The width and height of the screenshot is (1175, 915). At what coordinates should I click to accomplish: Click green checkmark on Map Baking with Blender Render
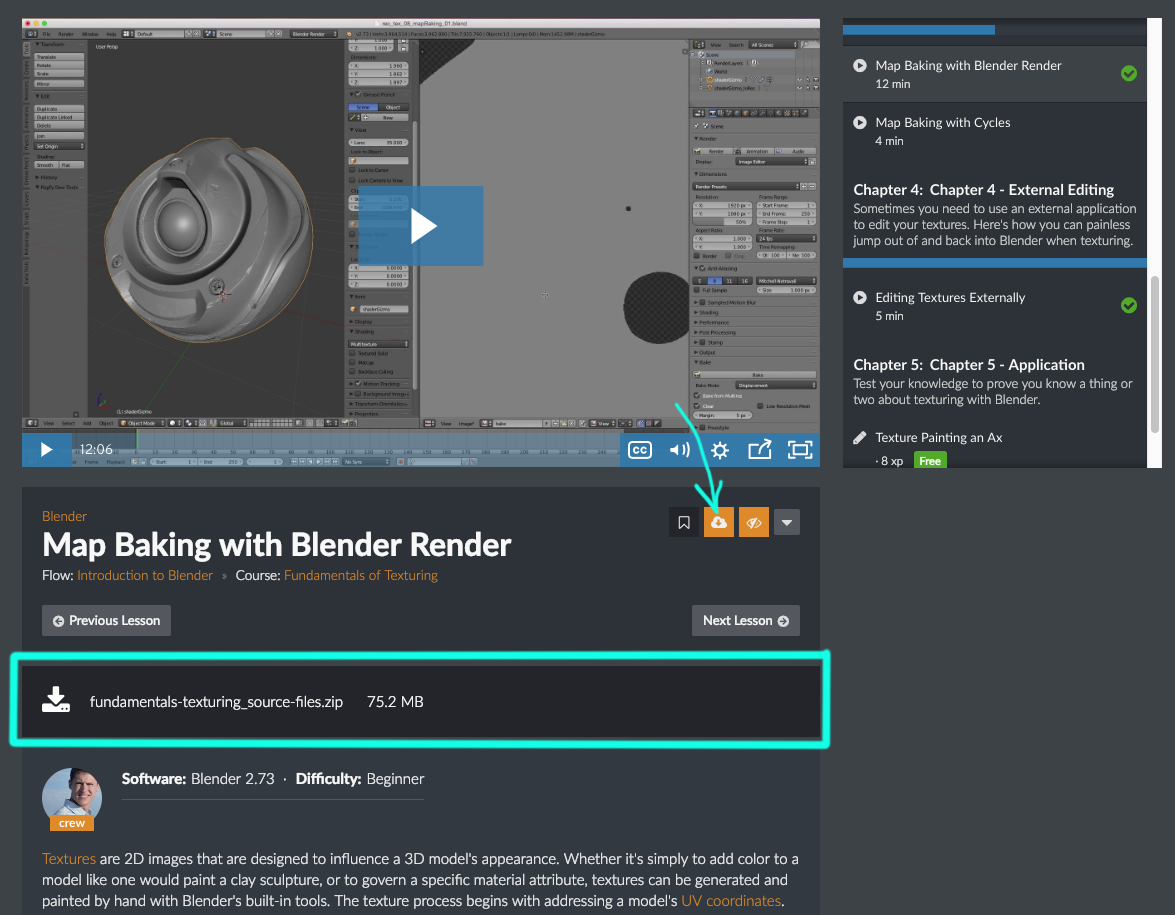coord(1129,73)
